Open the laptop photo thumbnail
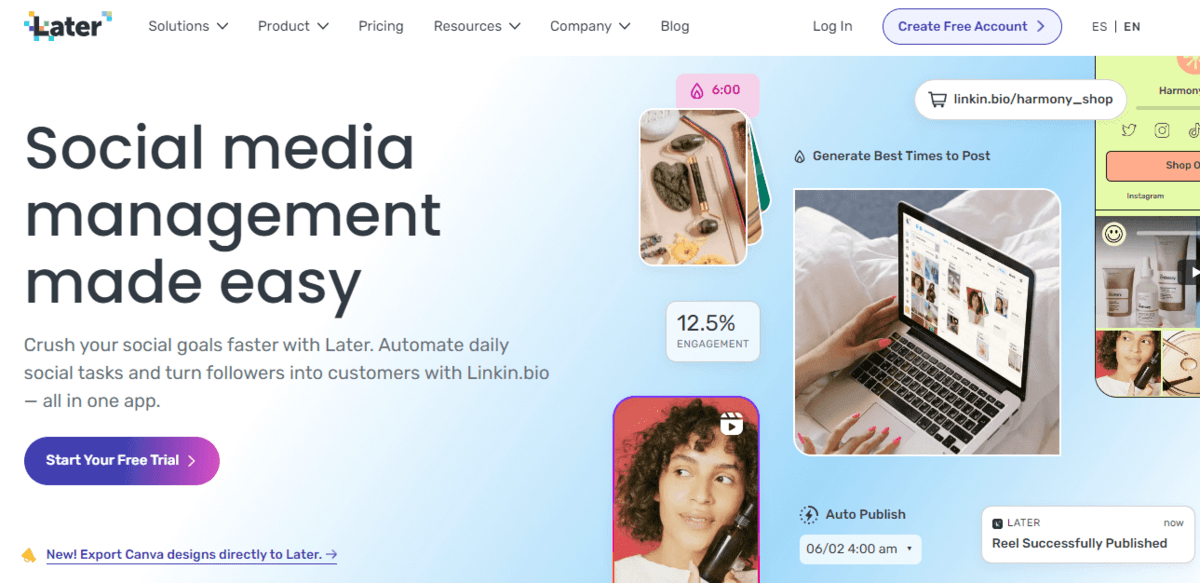This screenshot has width=1200, height=583. pos(927,322)
